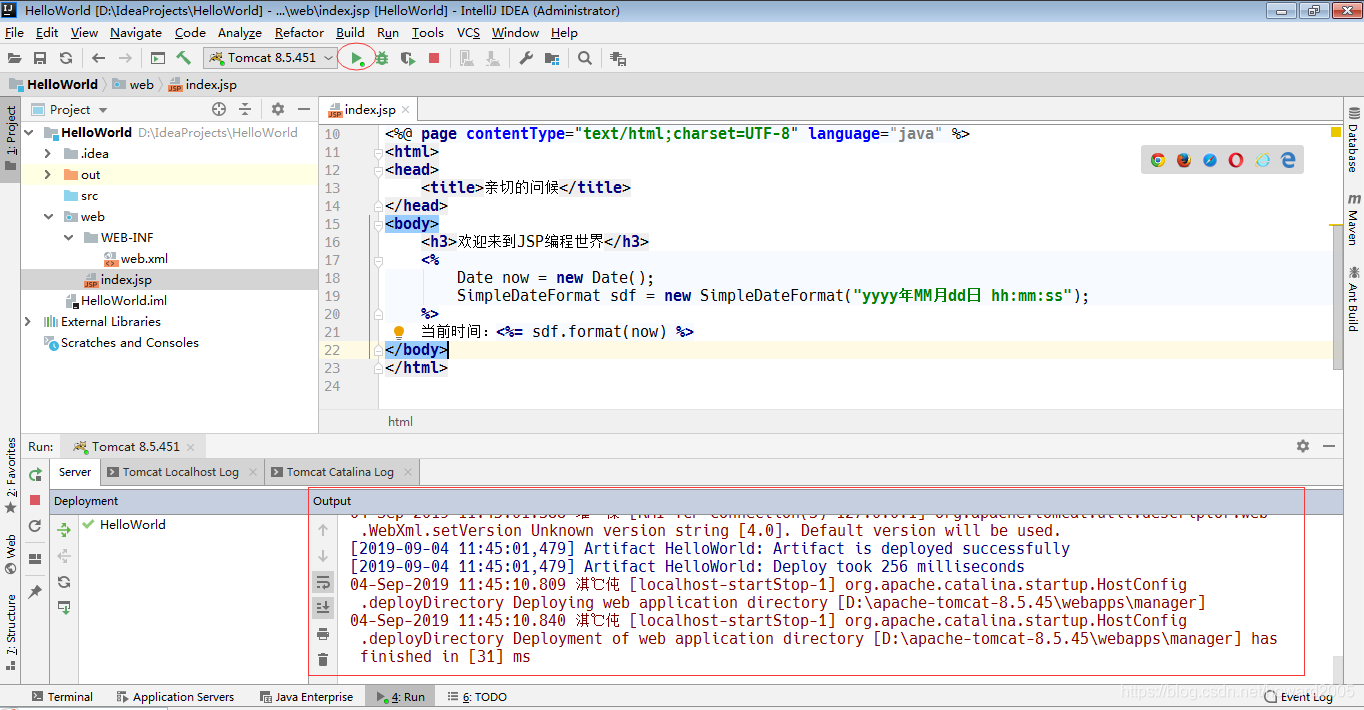Stop the server with the red toolbar square
Screen dimensions: 1364x710
pyautogui.click(x=433, y=58)
